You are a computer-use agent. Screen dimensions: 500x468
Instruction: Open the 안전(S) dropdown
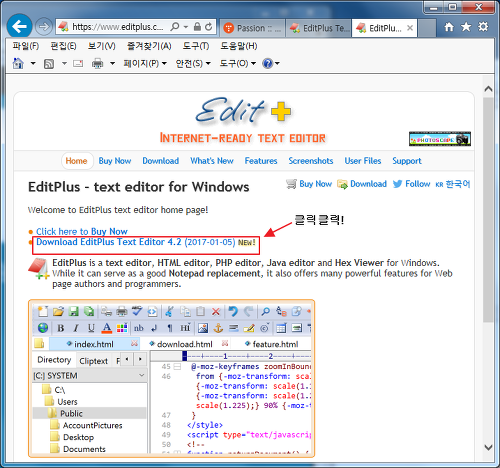coord(193,63)
